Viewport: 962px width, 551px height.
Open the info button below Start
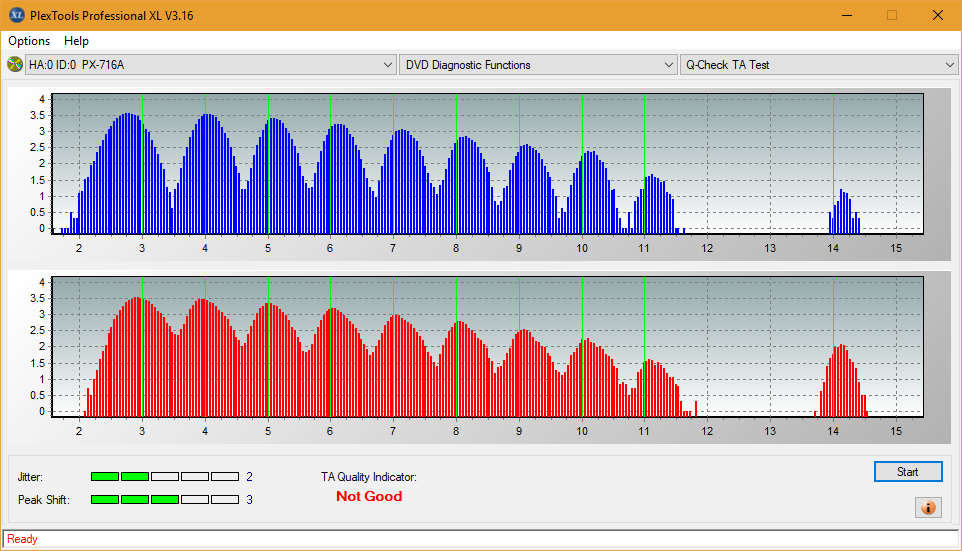[x=928, y=507]
